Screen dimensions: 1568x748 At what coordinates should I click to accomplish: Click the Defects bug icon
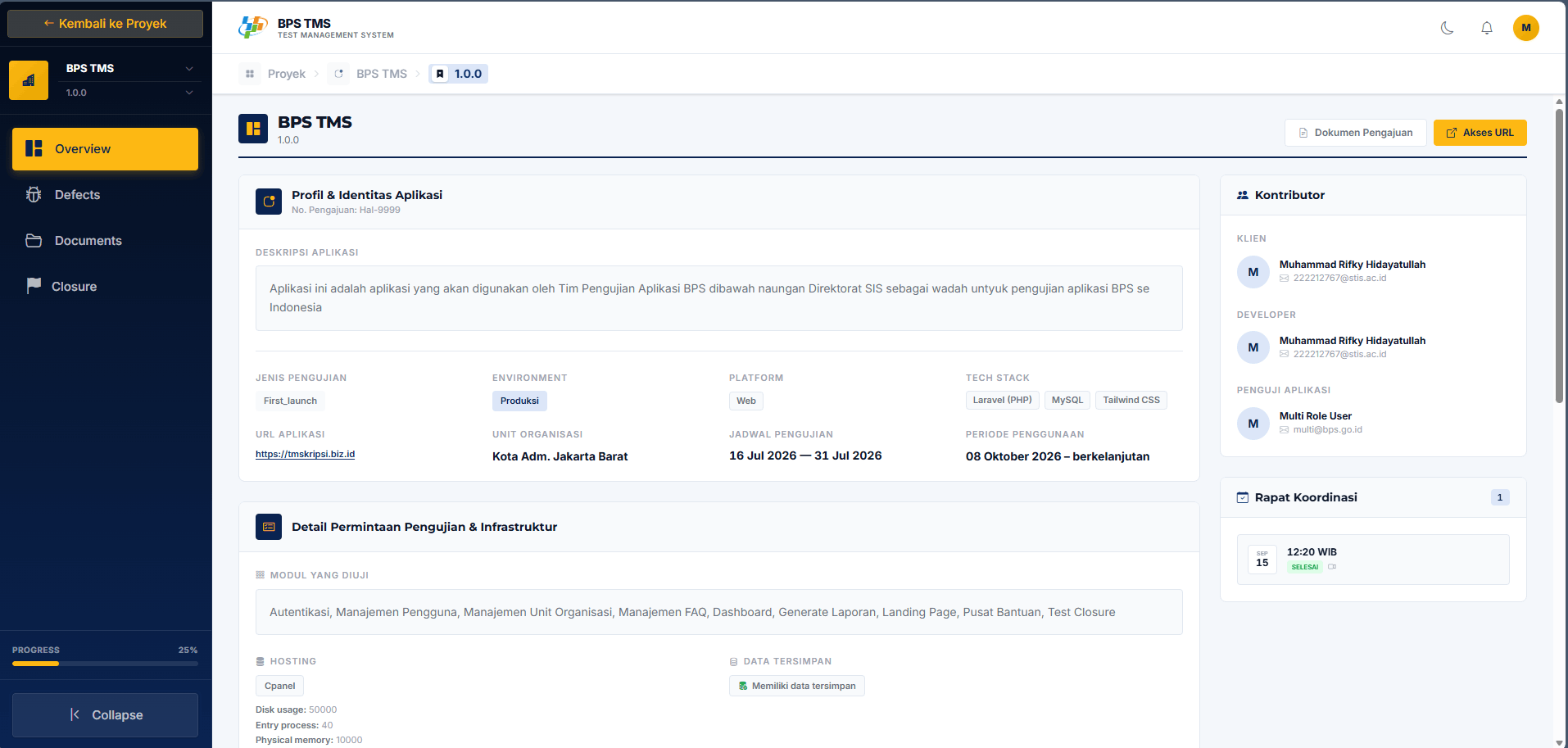coord(34,195)
